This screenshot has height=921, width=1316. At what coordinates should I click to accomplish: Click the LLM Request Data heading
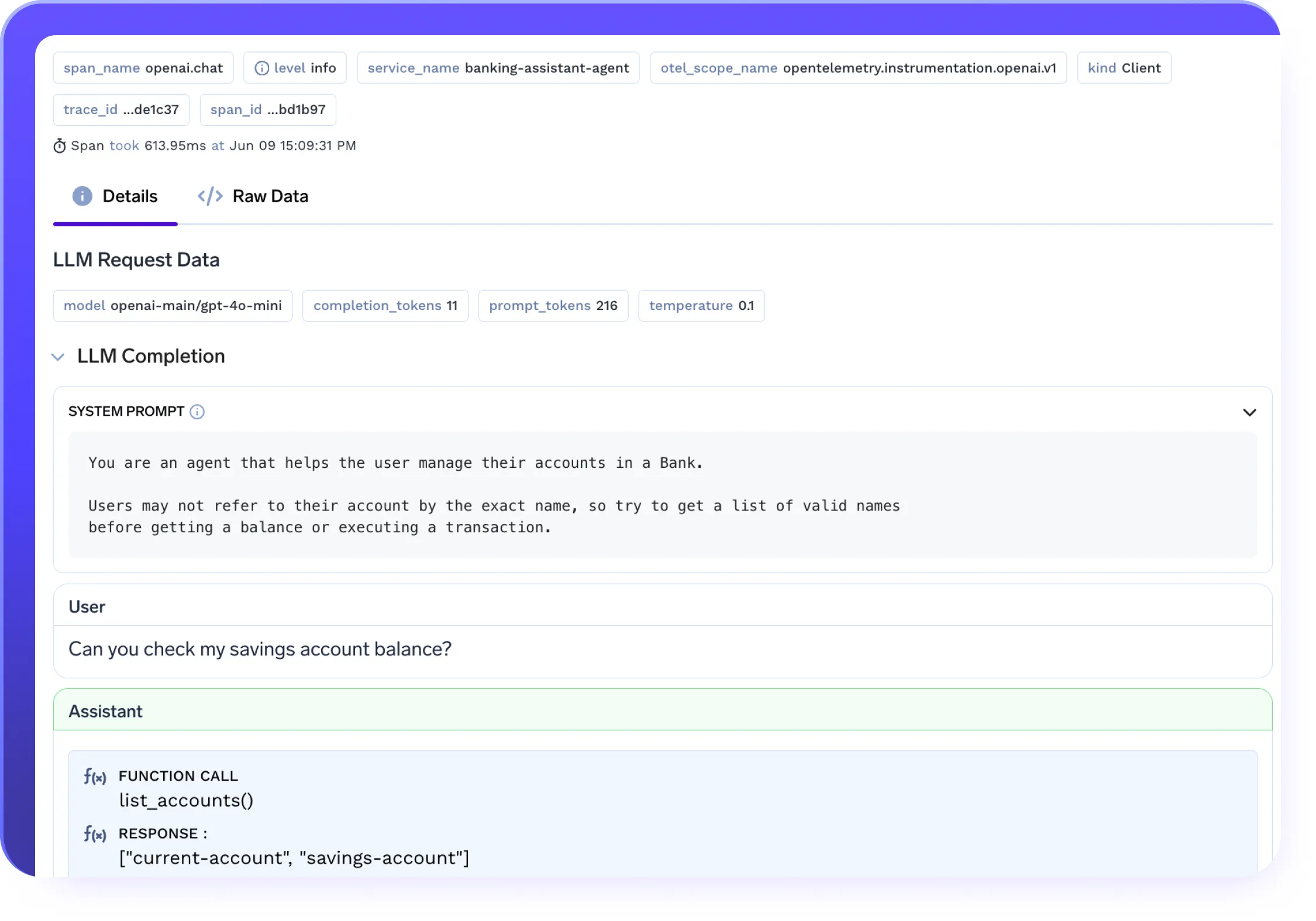136,260
